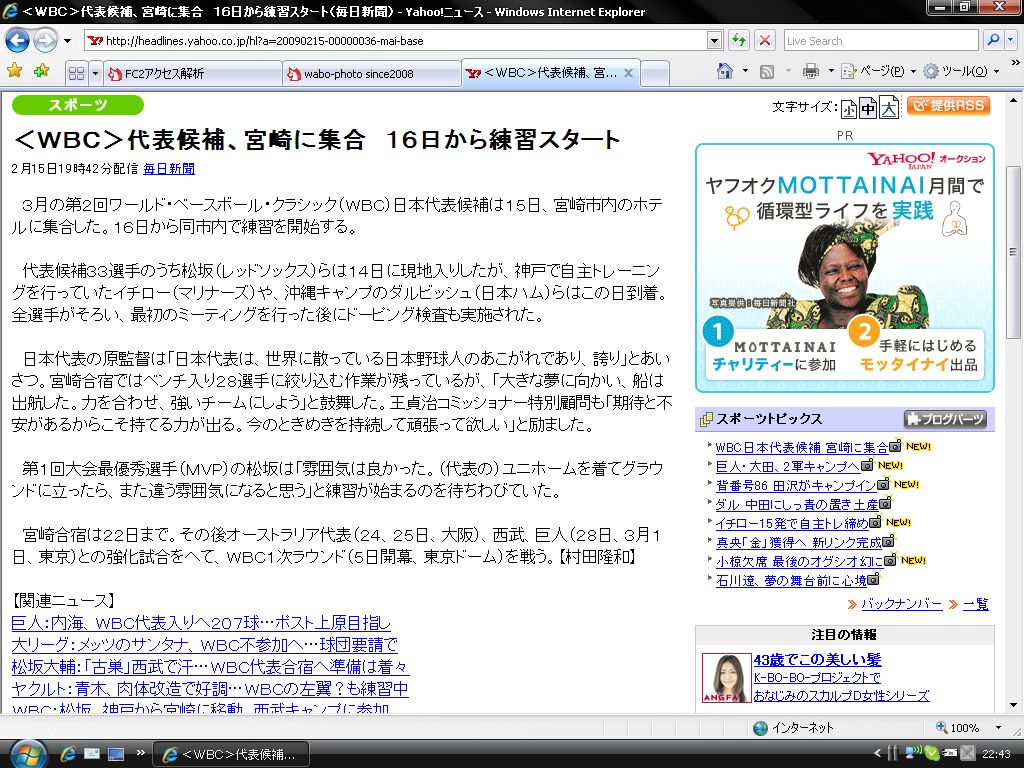Click into the Live Search box
The width and height of the screenshot is (1024, 768).
click(x=880, y=40)
